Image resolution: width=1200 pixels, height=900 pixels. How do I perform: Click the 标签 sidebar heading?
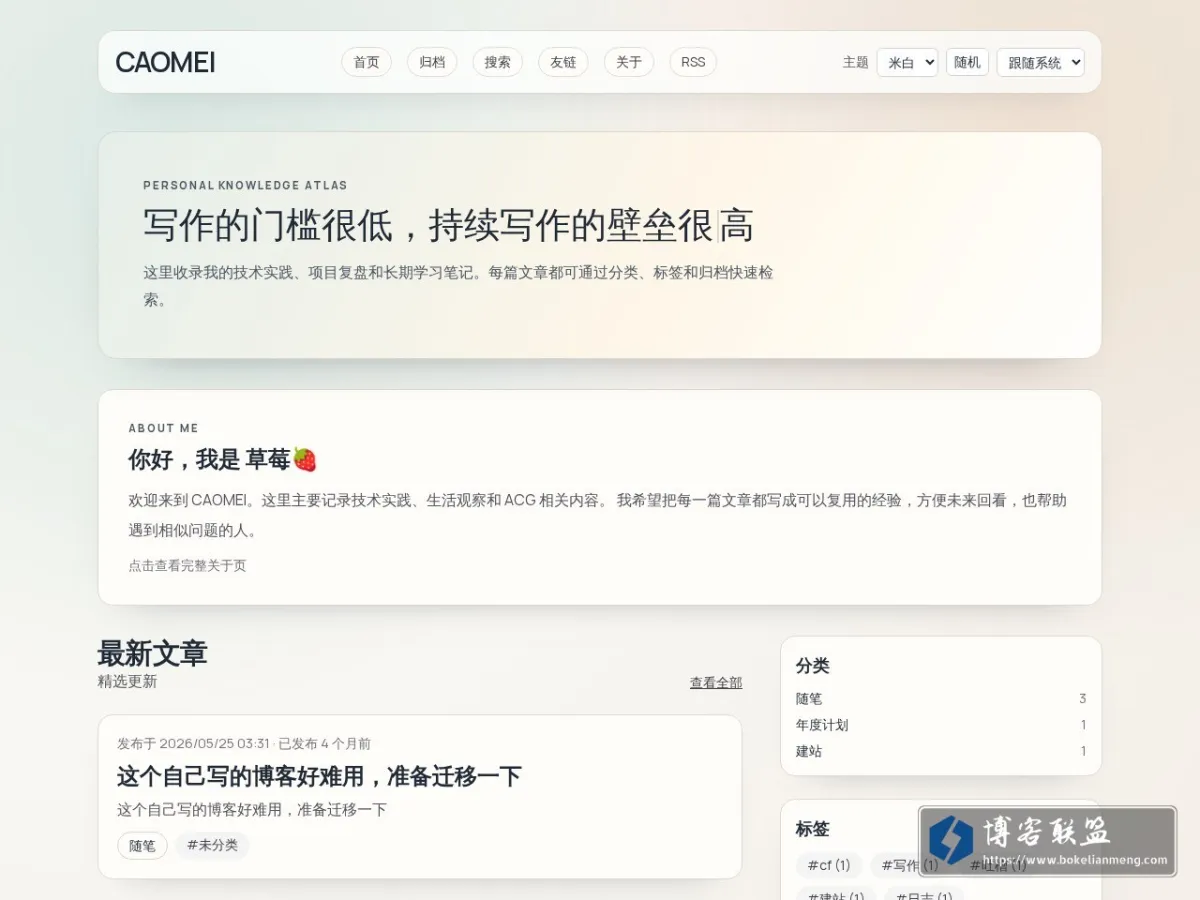click(x=813, y=829)
